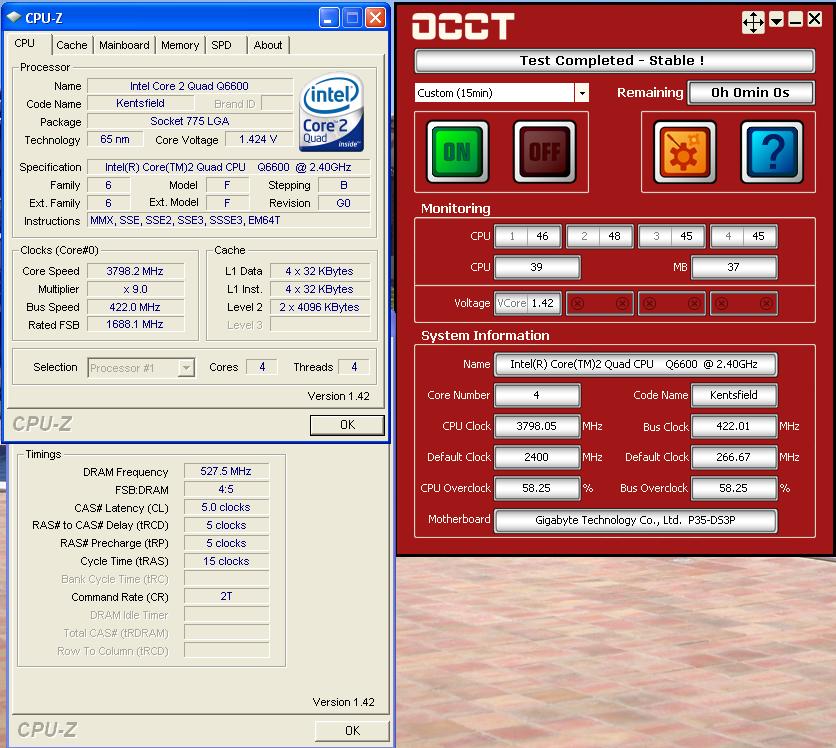
Task: Switch to the CPU tab in CPU-Z
Action: (x=25, y=44)
